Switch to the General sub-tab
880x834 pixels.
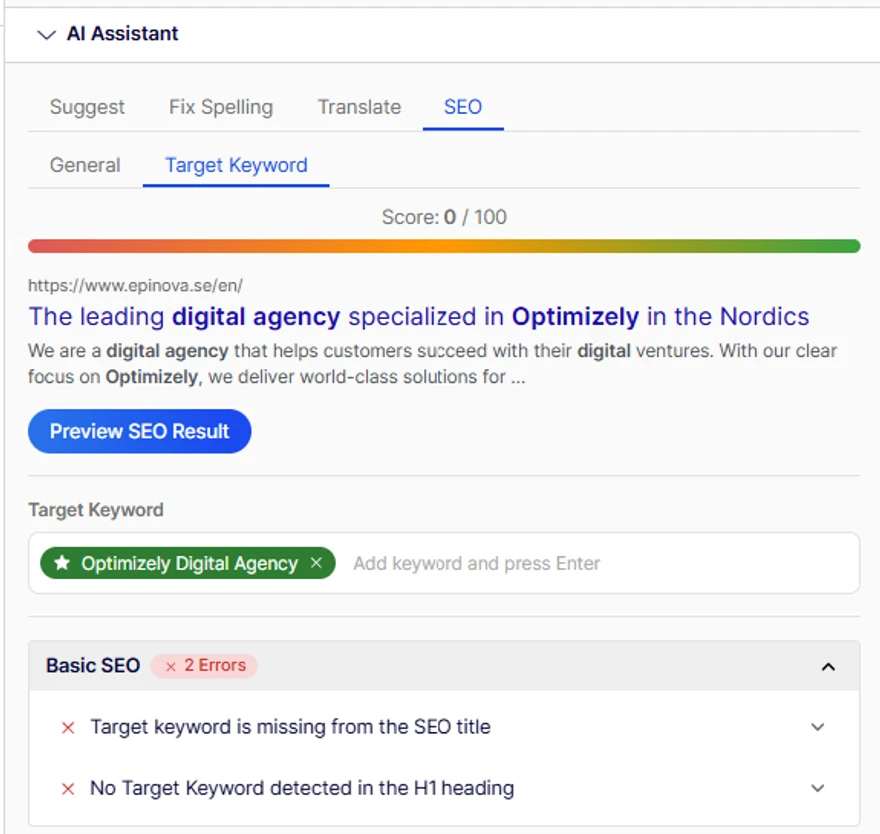pos(85,165)
